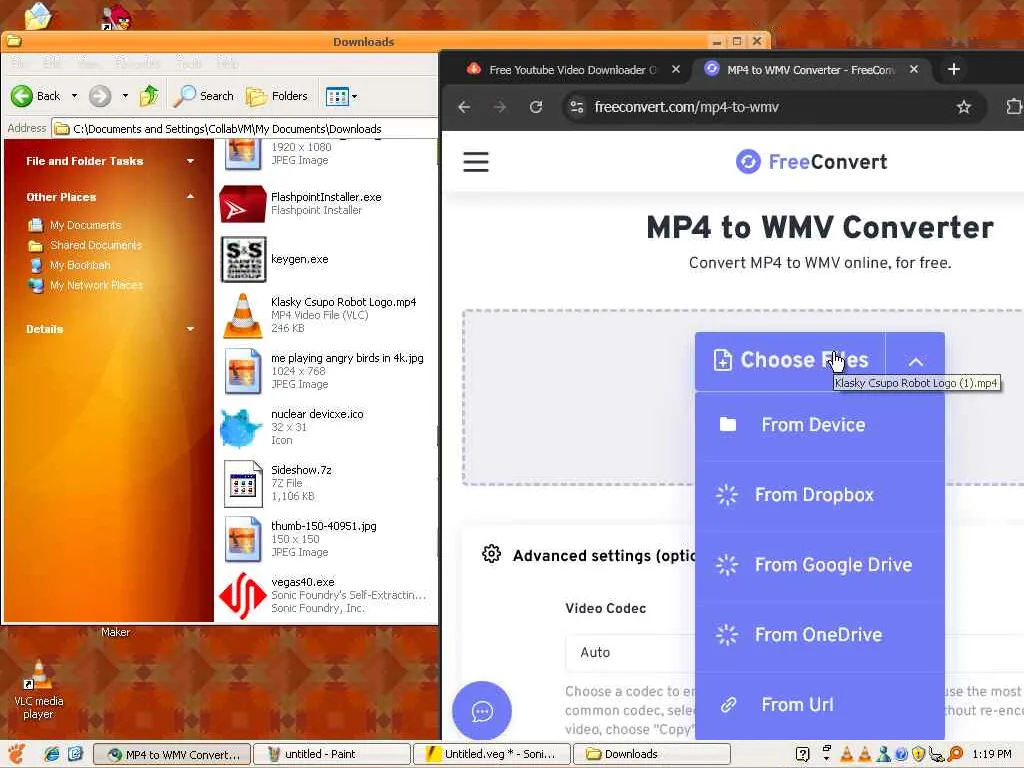Viewport: 1024px width, 768px height.
Task: Open My Network Places link
Action: tap(96, 285)
